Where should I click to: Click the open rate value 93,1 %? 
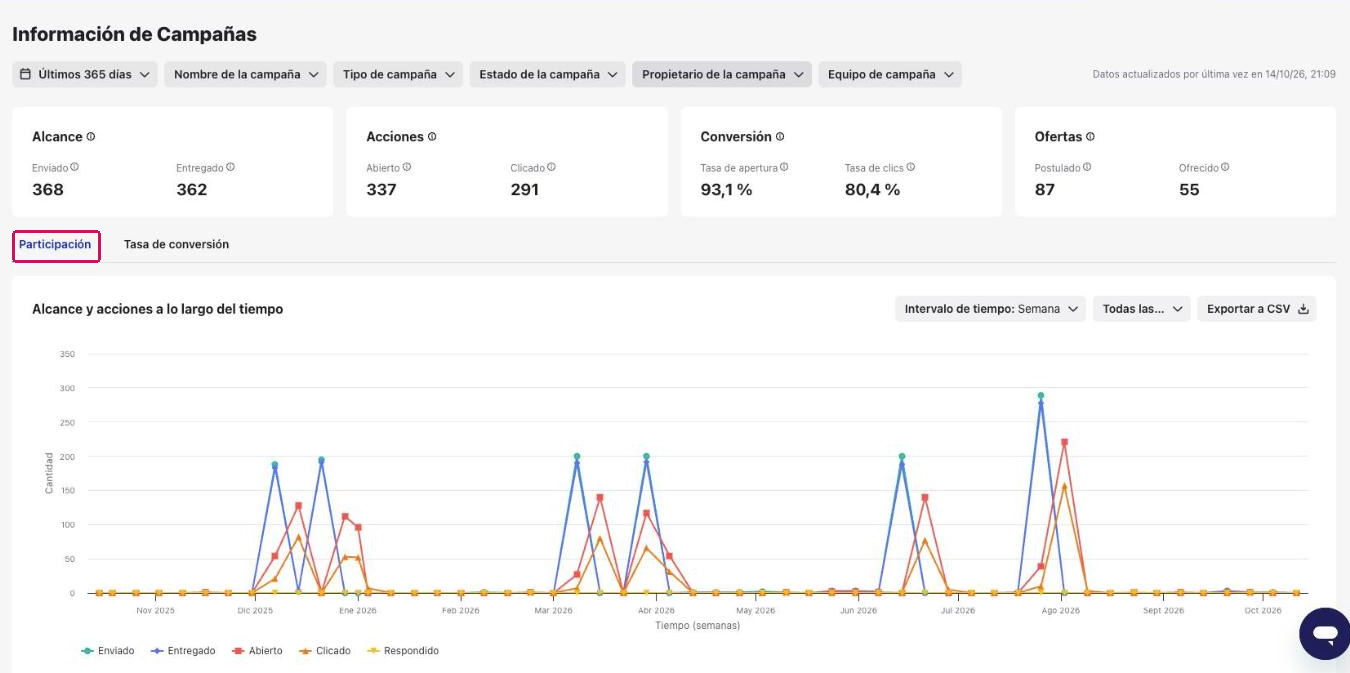click(727, 190)
